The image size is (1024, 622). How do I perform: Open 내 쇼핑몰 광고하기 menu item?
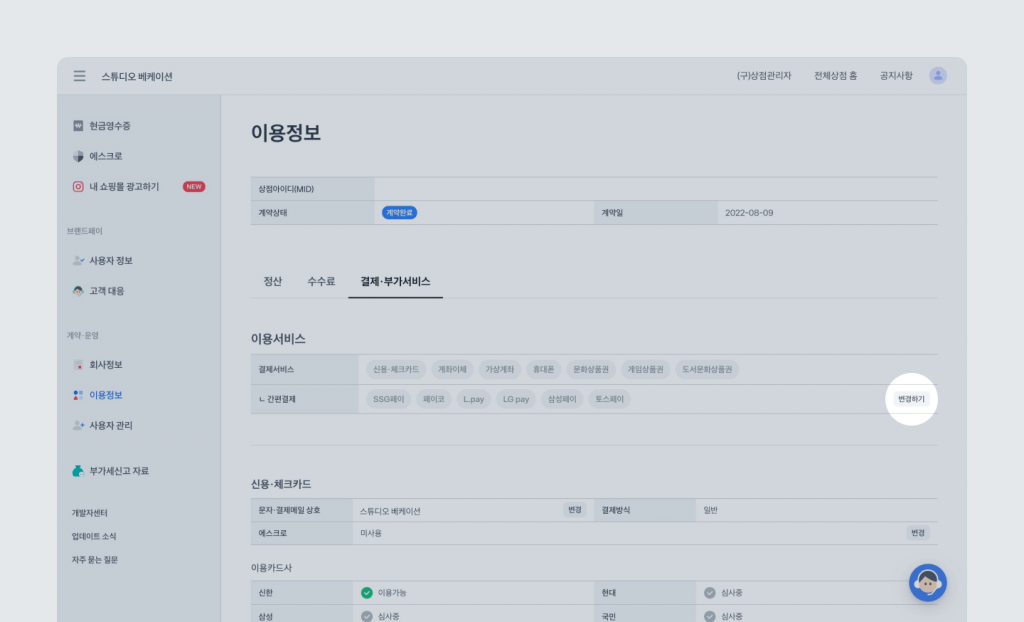(124, 187)
